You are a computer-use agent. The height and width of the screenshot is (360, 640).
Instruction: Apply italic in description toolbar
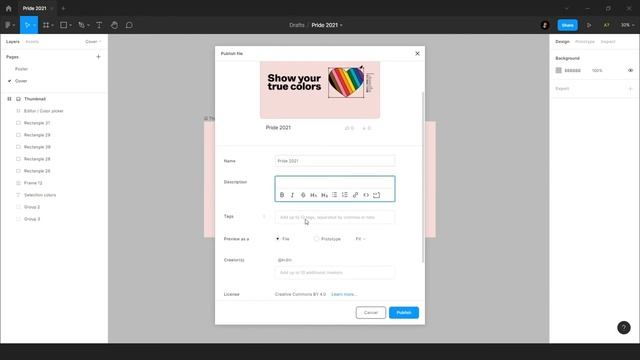pos(292,195)
